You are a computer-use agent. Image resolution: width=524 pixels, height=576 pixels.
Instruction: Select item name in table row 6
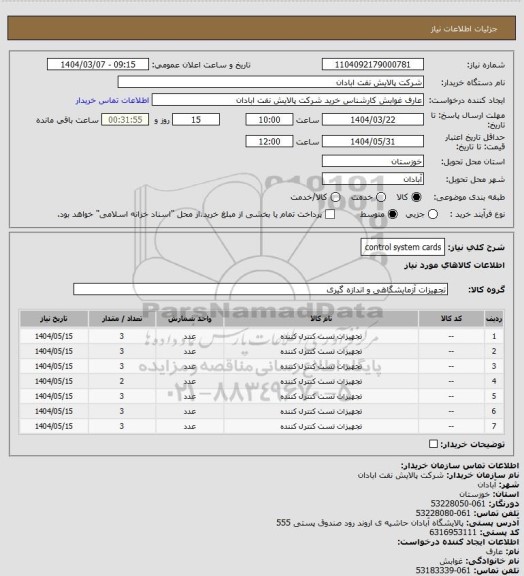tap(321, 411)
